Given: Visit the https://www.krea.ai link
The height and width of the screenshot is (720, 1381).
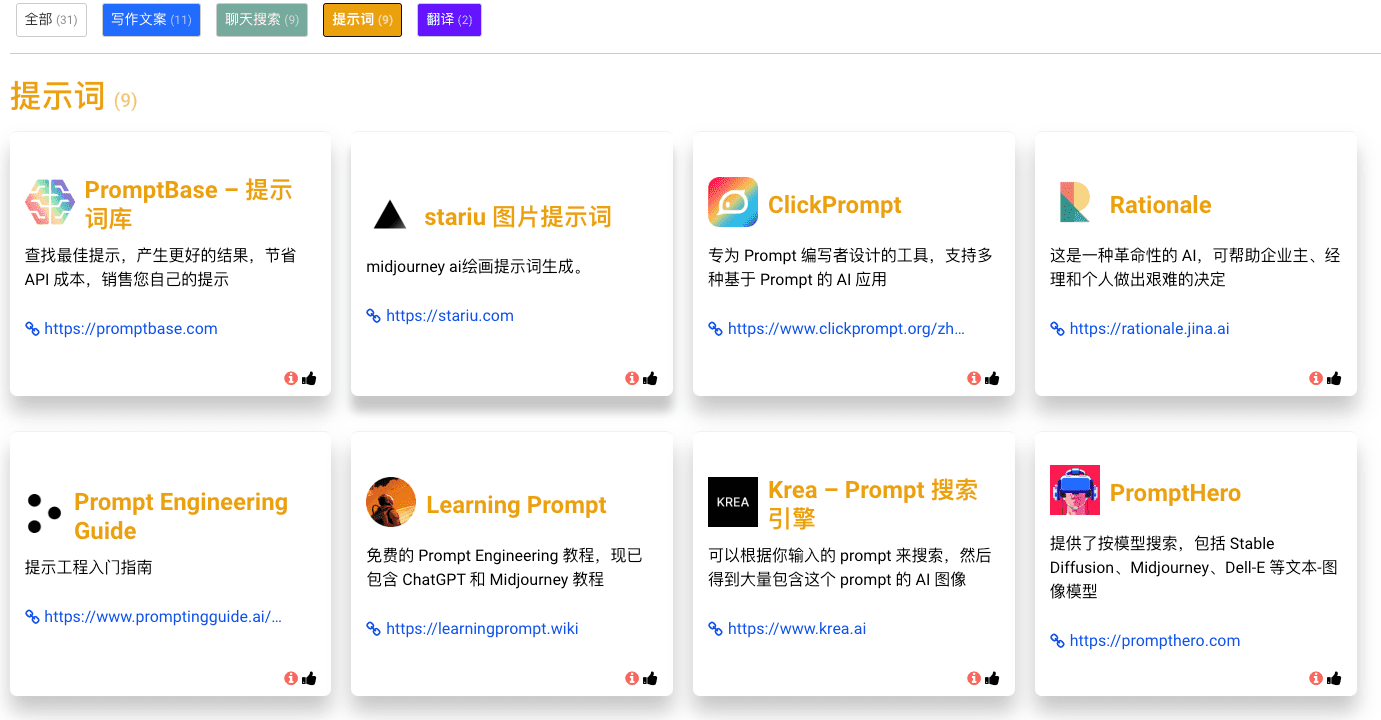Looking at the screenshot, I should pos(797,628).
